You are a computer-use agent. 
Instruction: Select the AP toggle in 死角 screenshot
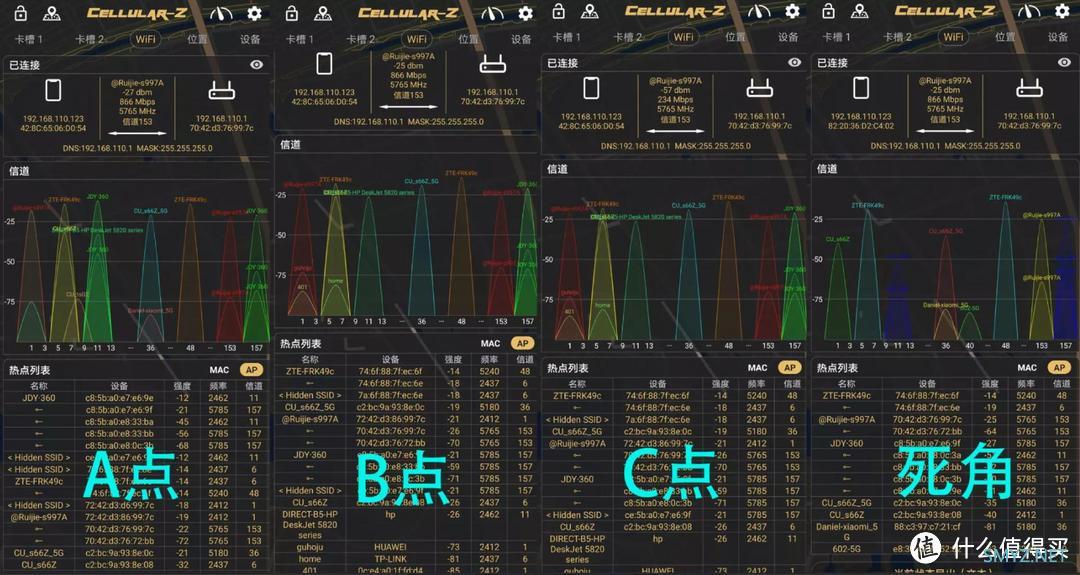point(1059,368)
